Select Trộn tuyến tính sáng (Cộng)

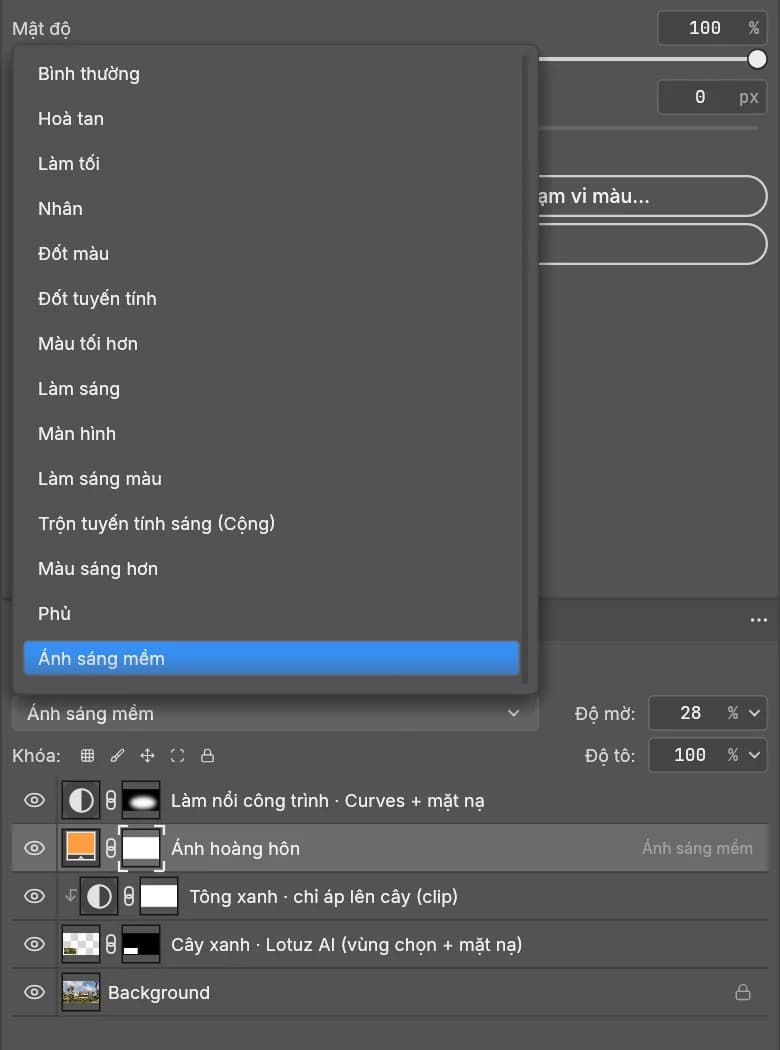271,524
